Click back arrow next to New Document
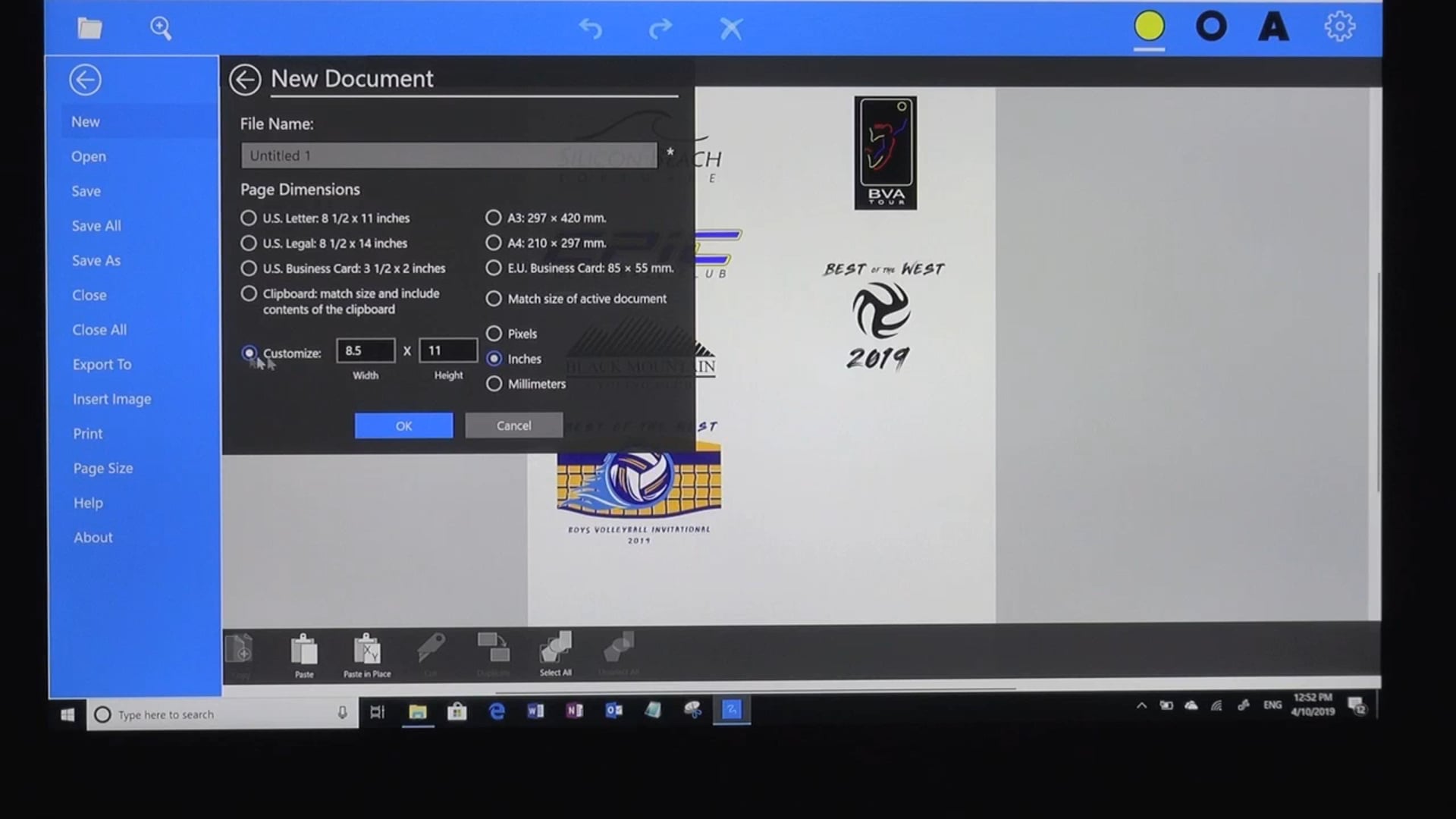The width and height of the screenshot is (1456, 819). point(245,80)
